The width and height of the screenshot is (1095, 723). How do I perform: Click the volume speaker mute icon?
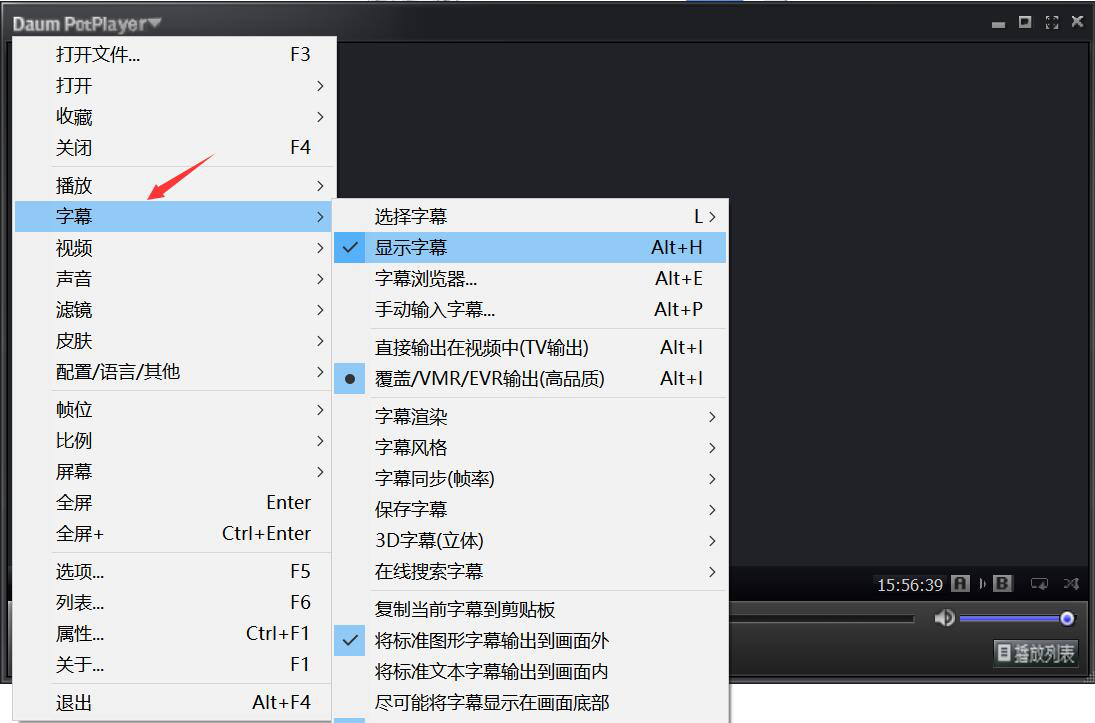pyautogui.click(x=944, y=618)
